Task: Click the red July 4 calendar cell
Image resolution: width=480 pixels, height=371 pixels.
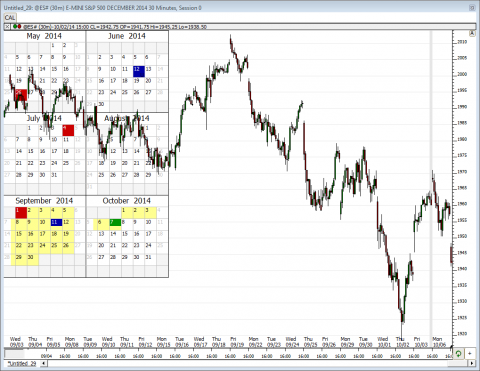Action: coord(68,130)
